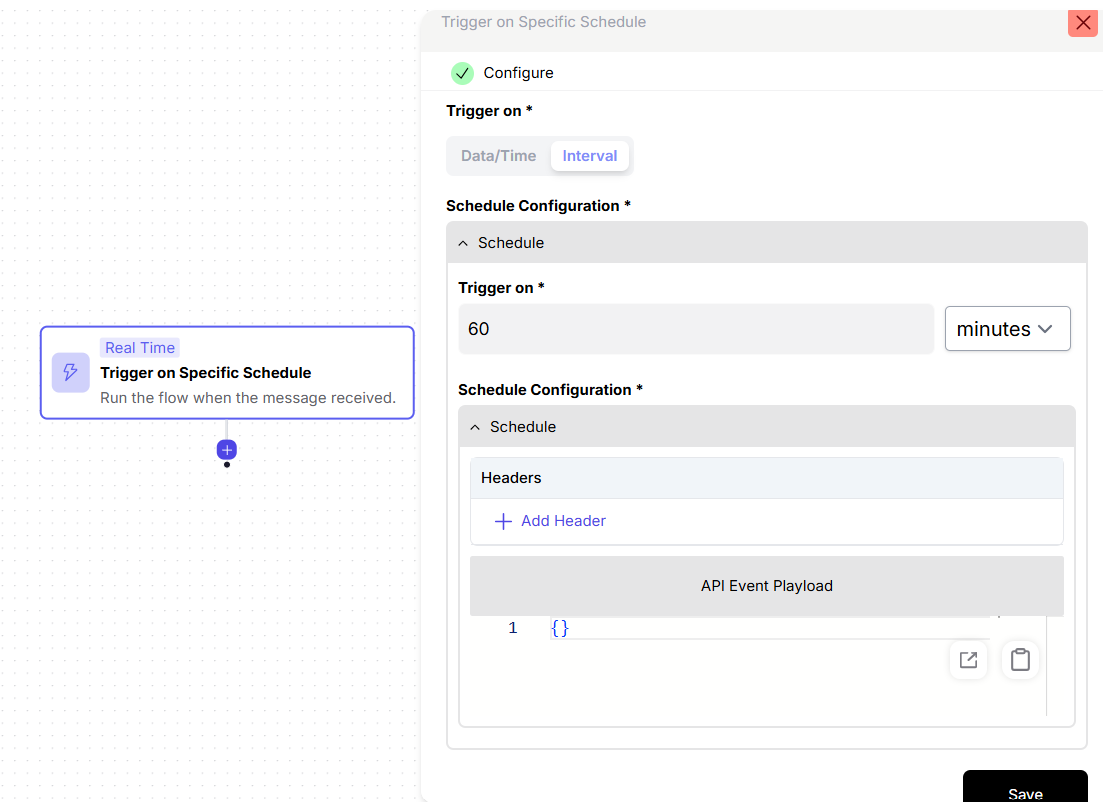This screenshot has width=1103, height=802.
Task: Click line number 1 in editor gutter
Action: click(x=513, y=628)
